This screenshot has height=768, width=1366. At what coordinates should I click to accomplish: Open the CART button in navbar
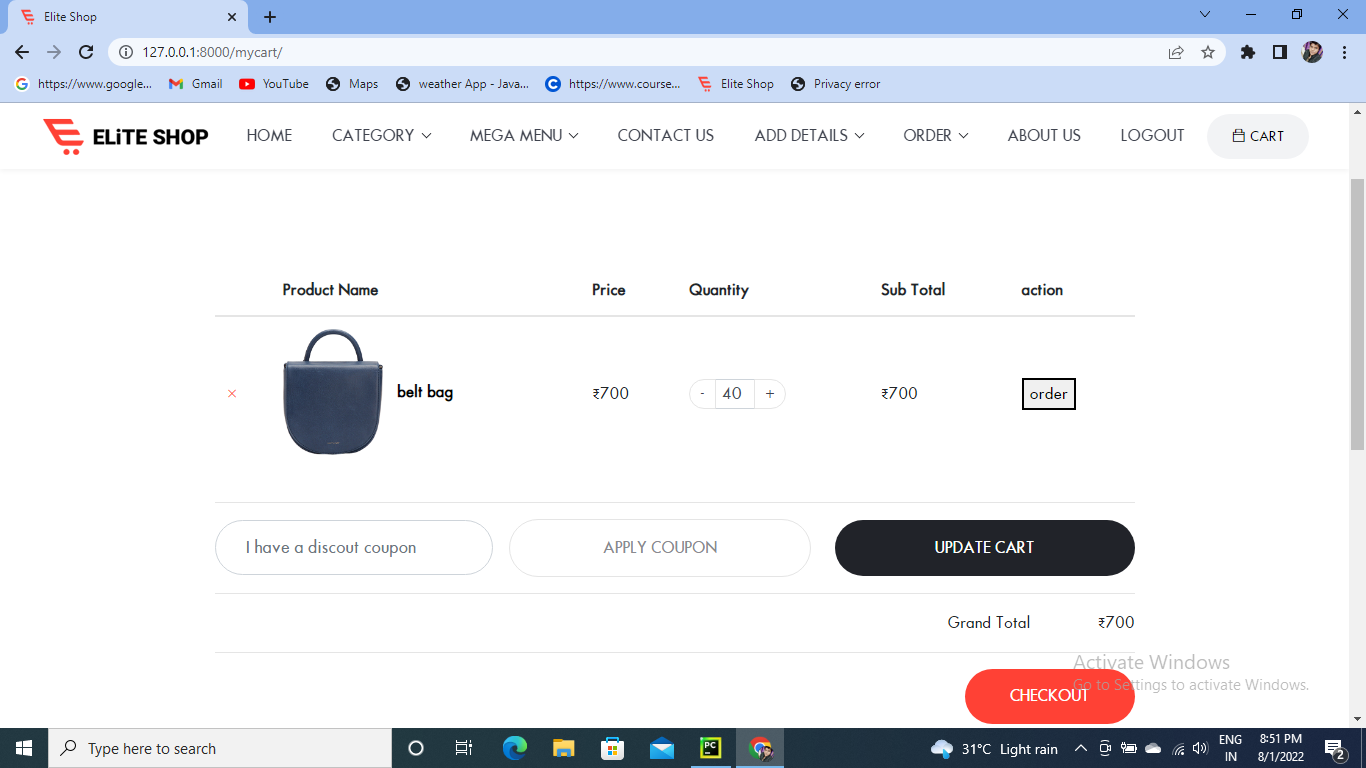click(x=1257, y=136)
